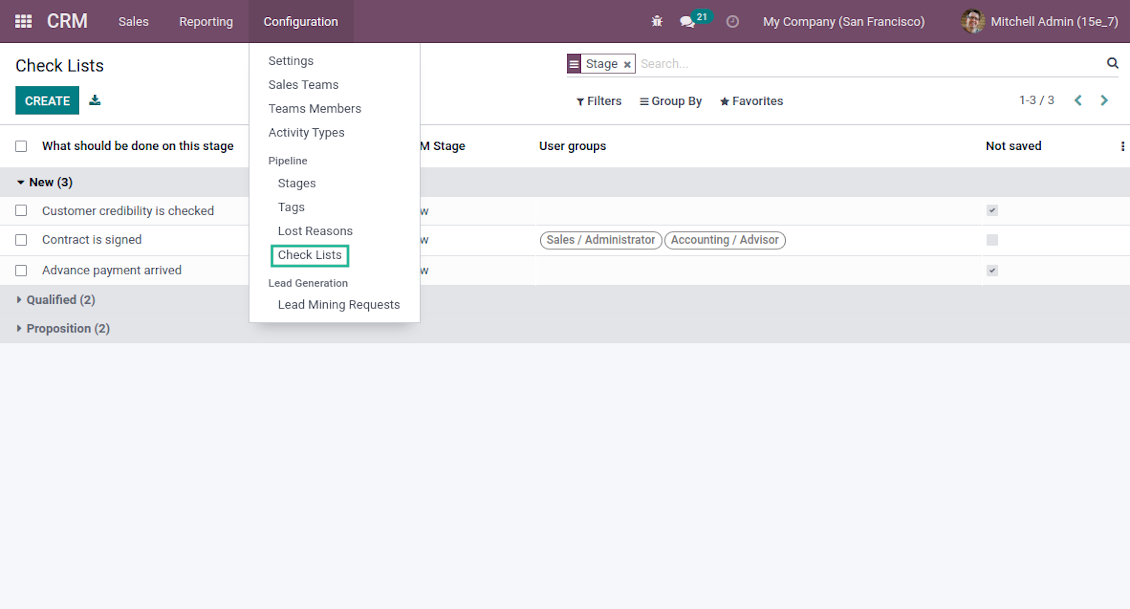Viewport: 1130px width, 609px height.
Task: Open Mitchell Admin user menu
Action: 1039,22
